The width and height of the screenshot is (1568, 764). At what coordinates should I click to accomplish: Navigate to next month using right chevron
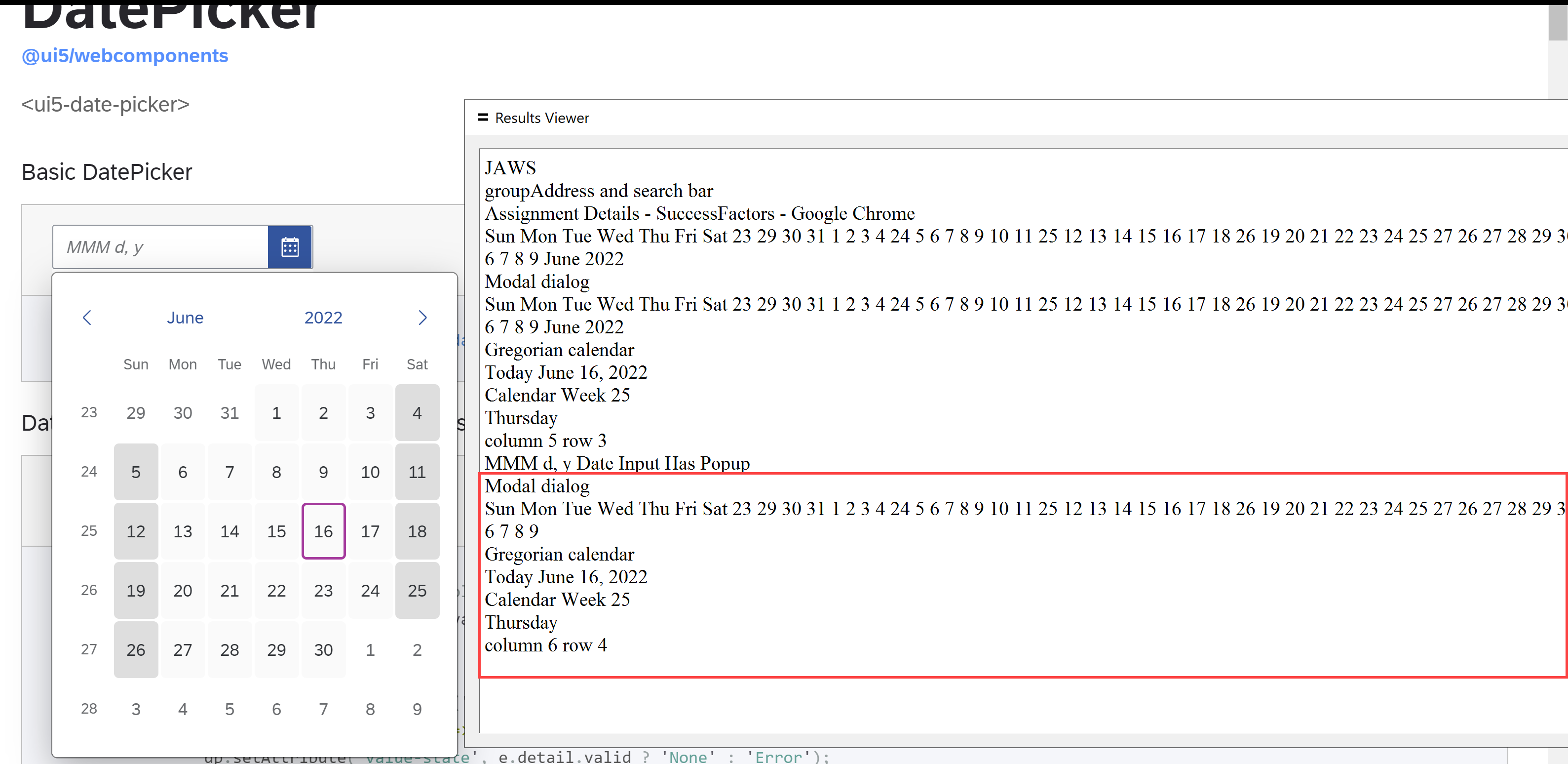click(x=423, y=318)
